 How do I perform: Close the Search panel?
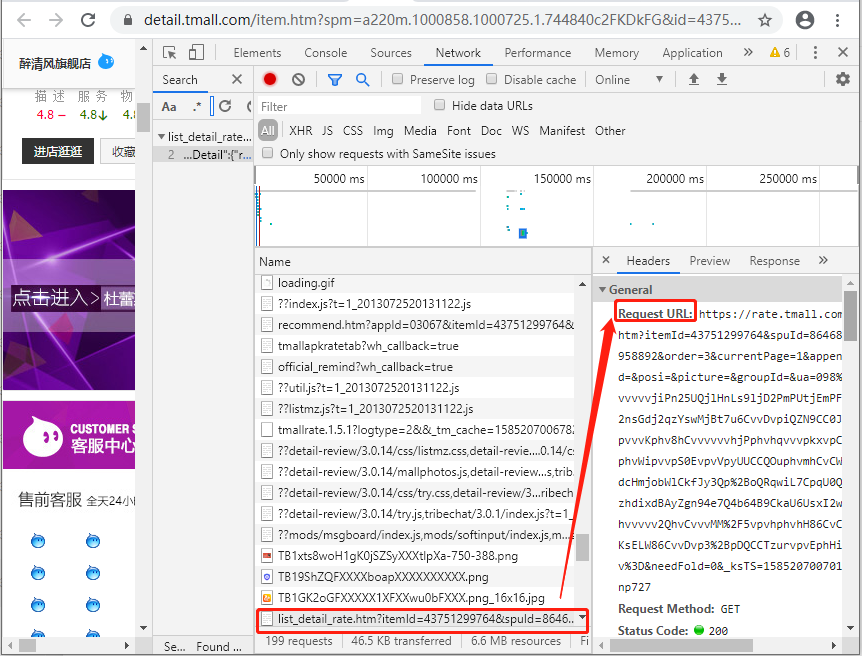(x=237, y=79)
